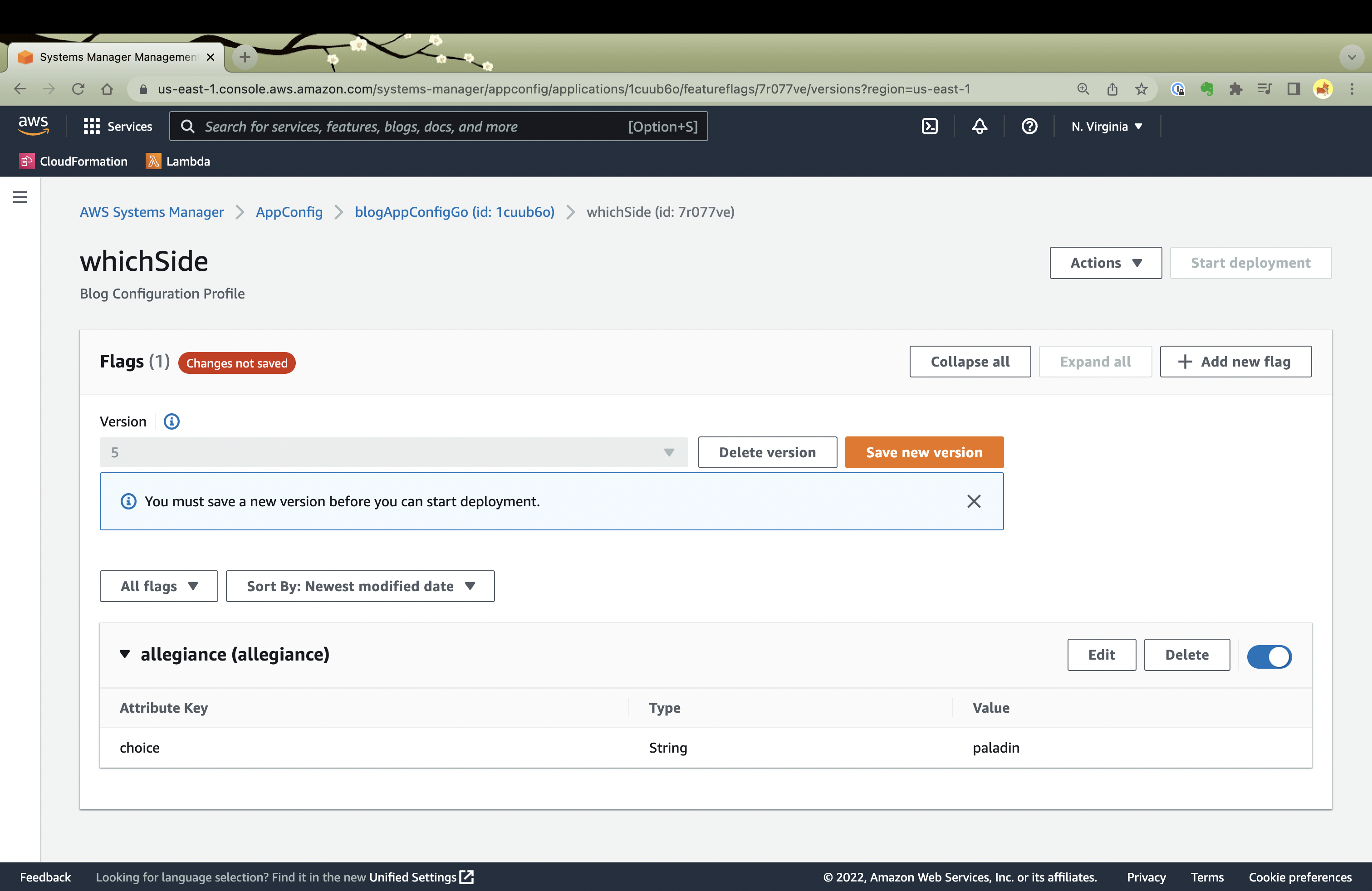Open CloudShell from the top navigation bar
1372x891 pixels.
pos(930,126)
